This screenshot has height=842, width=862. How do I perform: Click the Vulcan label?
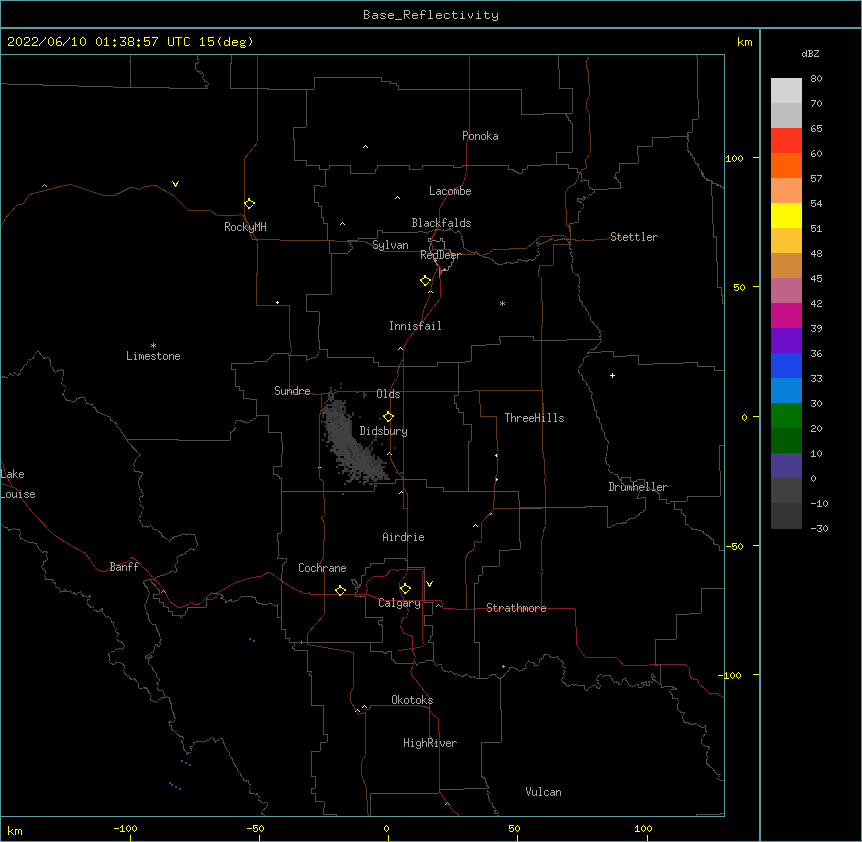543,792
